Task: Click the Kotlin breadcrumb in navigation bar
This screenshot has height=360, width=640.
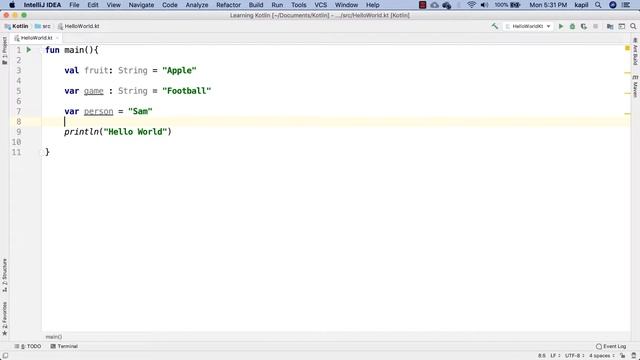Action: coord(16,26)
